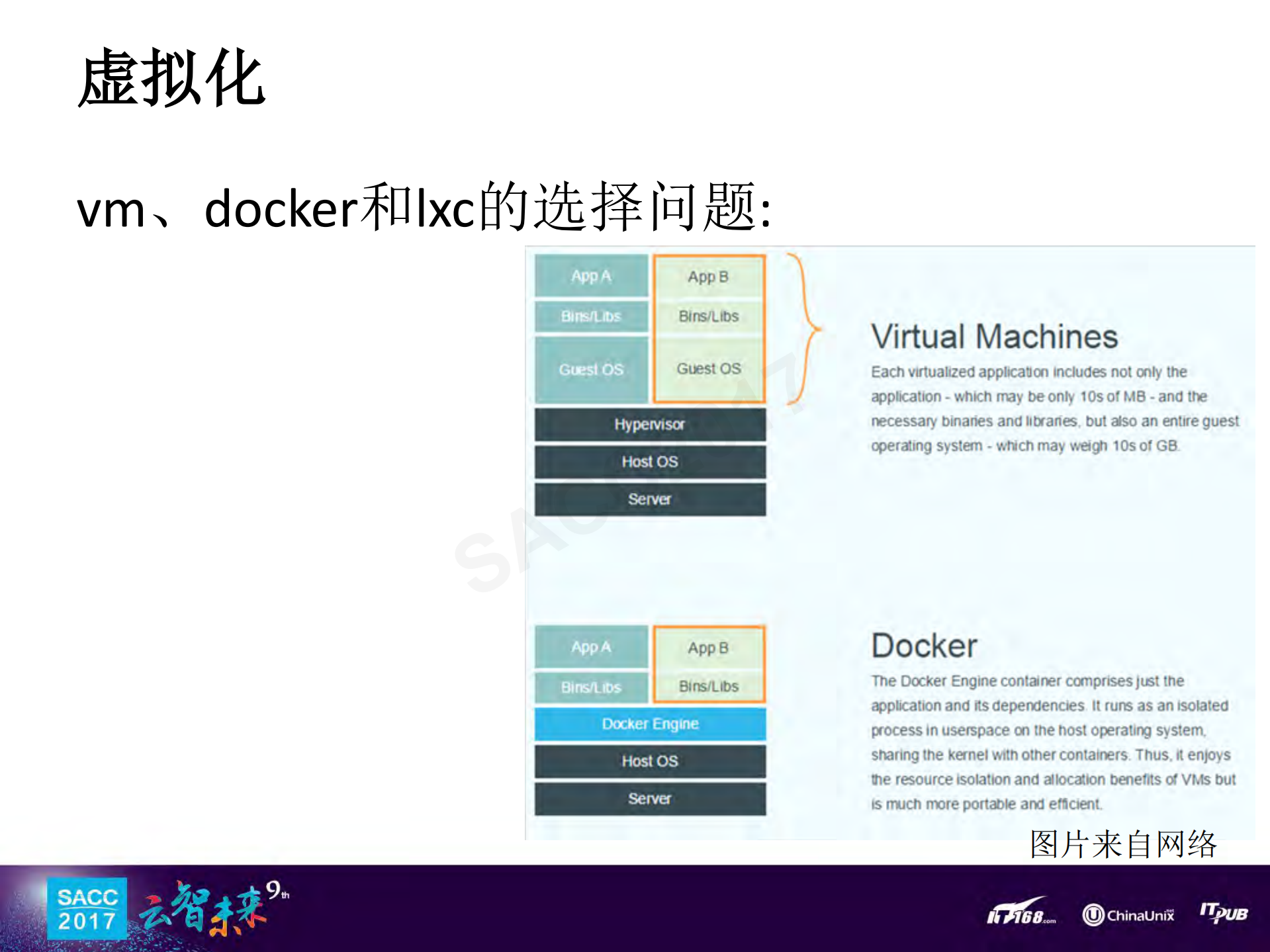This screenshot has height=952, width=1270.
Task: Select the Host OS block in the Docker diagram
Action: click(650, 761)
